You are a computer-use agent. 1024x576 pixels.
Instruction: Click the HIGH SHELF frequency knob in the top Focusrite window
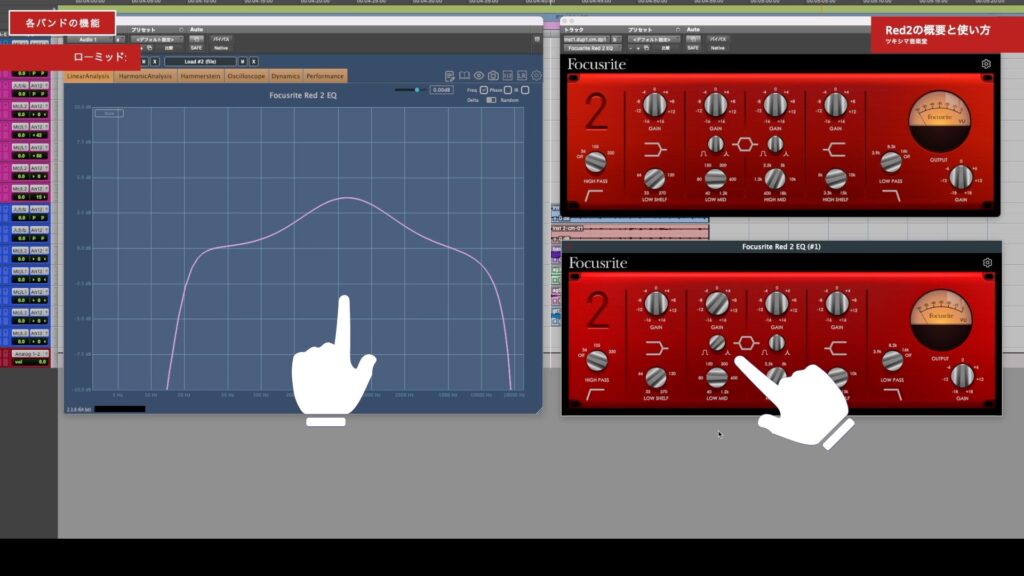pos(835,178)
